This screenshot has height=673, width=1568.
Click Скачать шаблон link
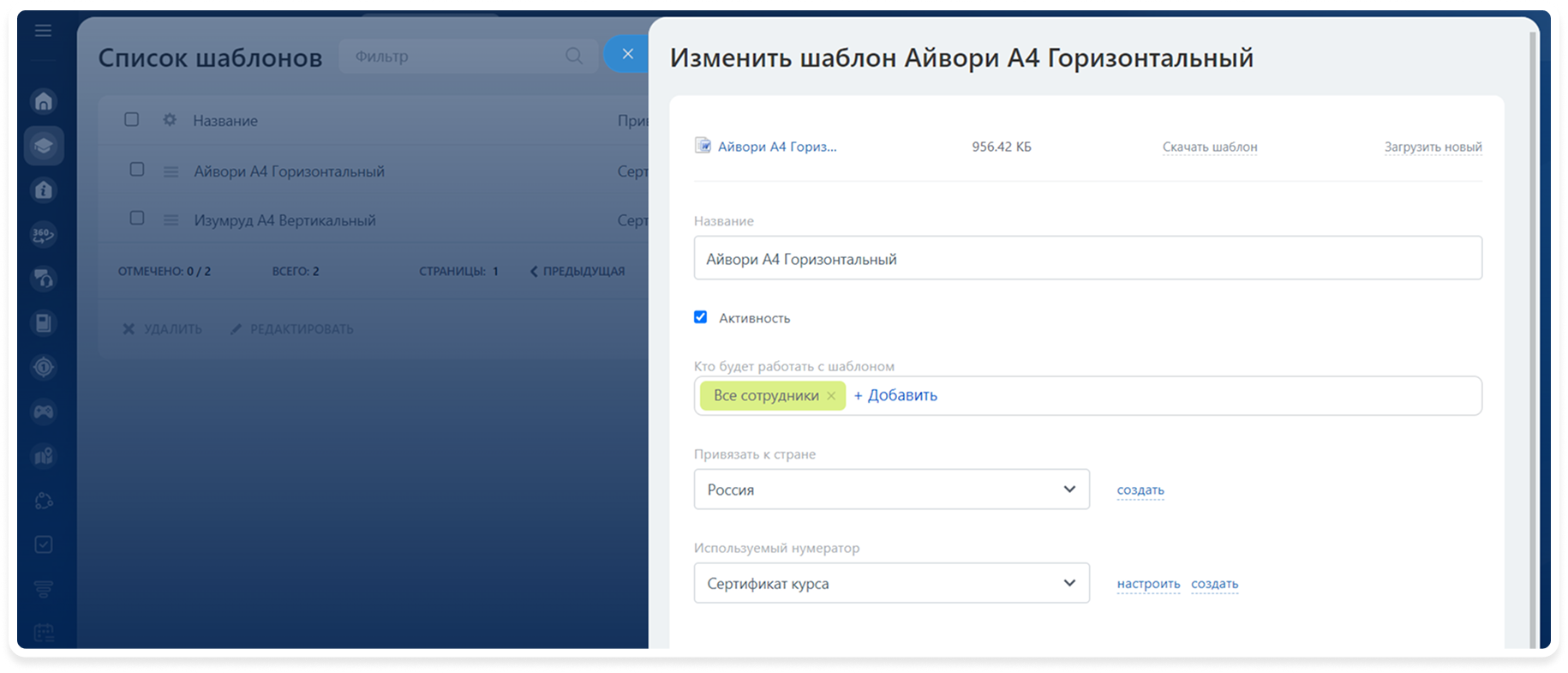coord(1210,147)
